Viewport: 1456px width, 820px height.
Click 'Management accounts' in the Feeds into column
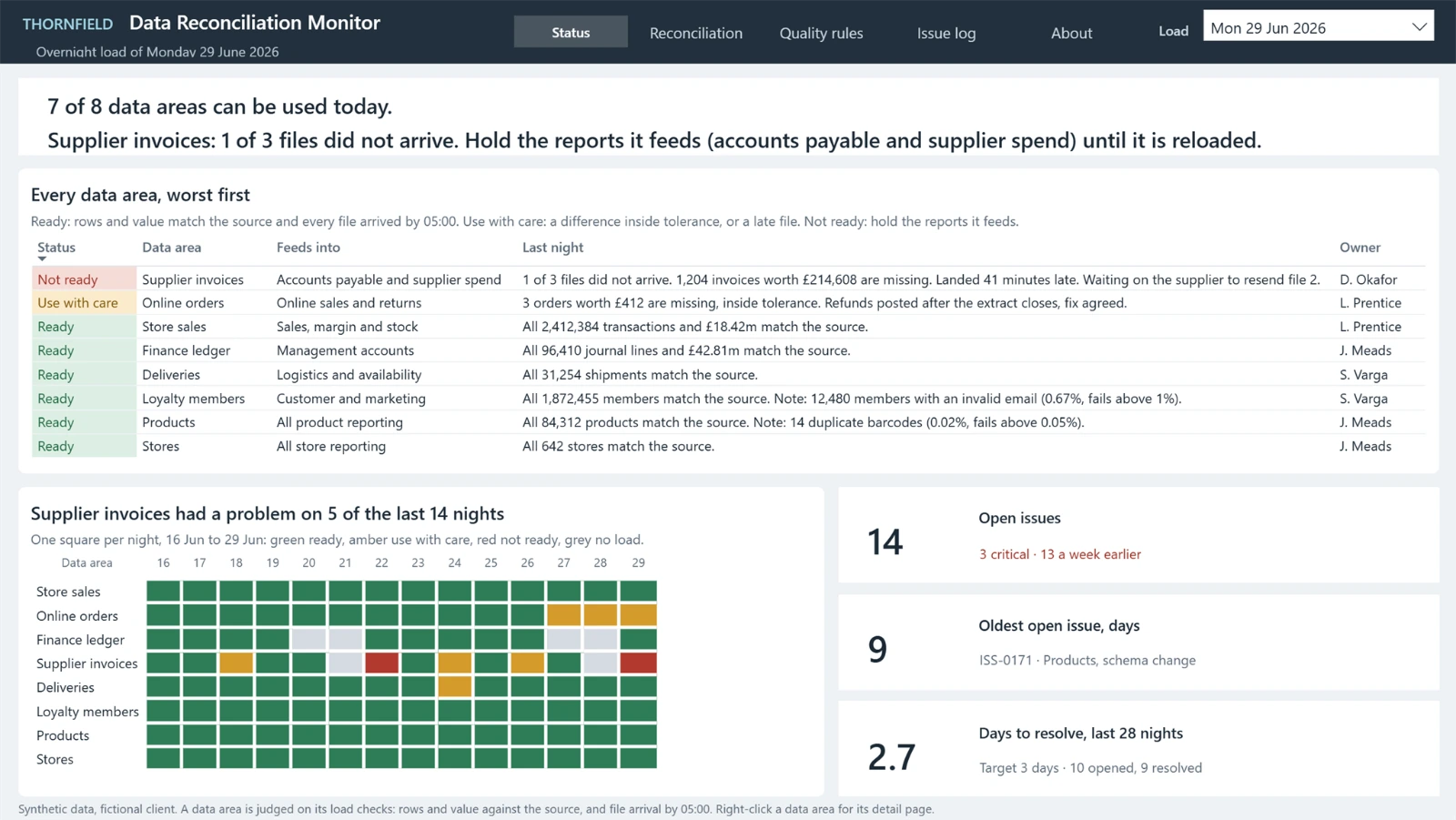(345, 350)
